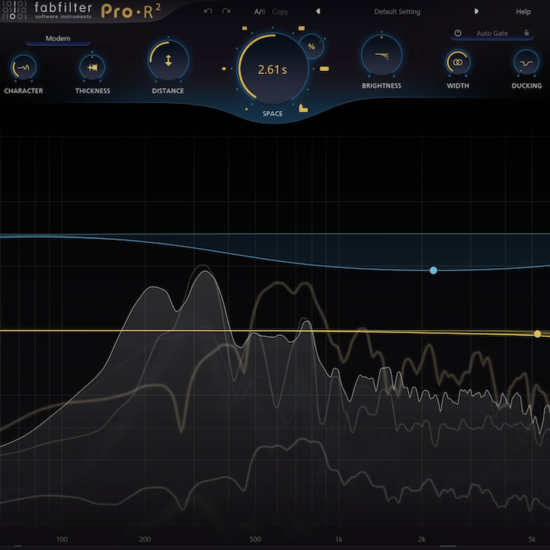Click the Width knob
The height and width of the screenshot is (550, 550).
click(458, 62)
